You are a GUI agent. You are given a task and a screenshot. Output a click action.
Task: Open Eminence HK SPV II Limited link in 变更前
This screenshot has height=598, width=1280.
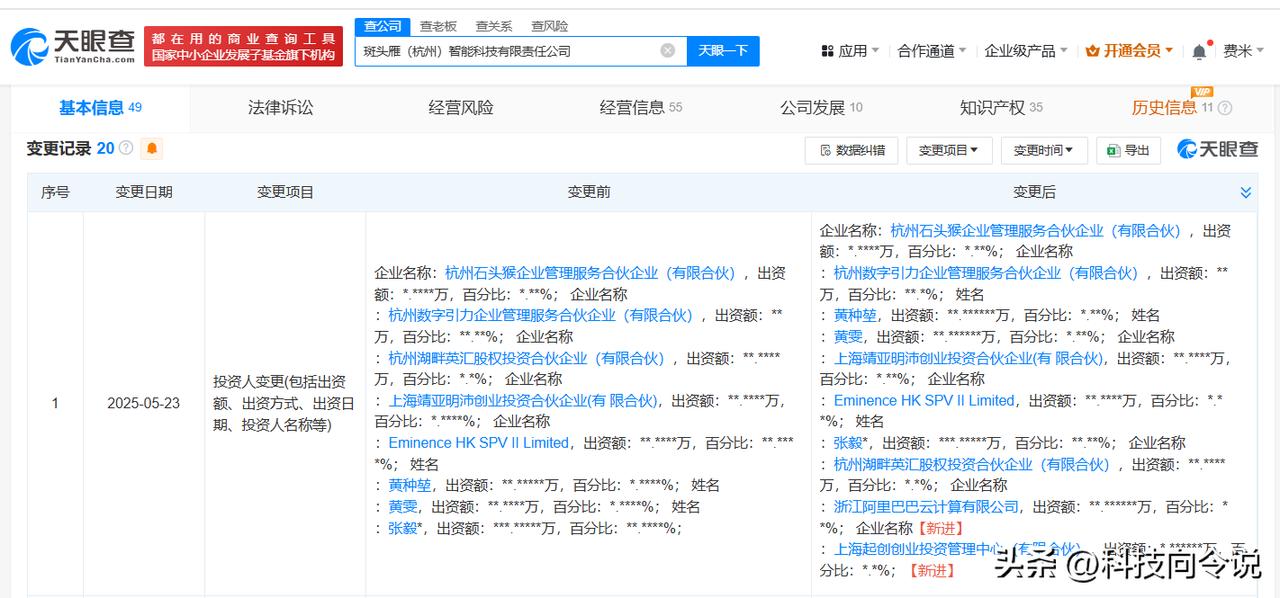click(x=478, y=443)
